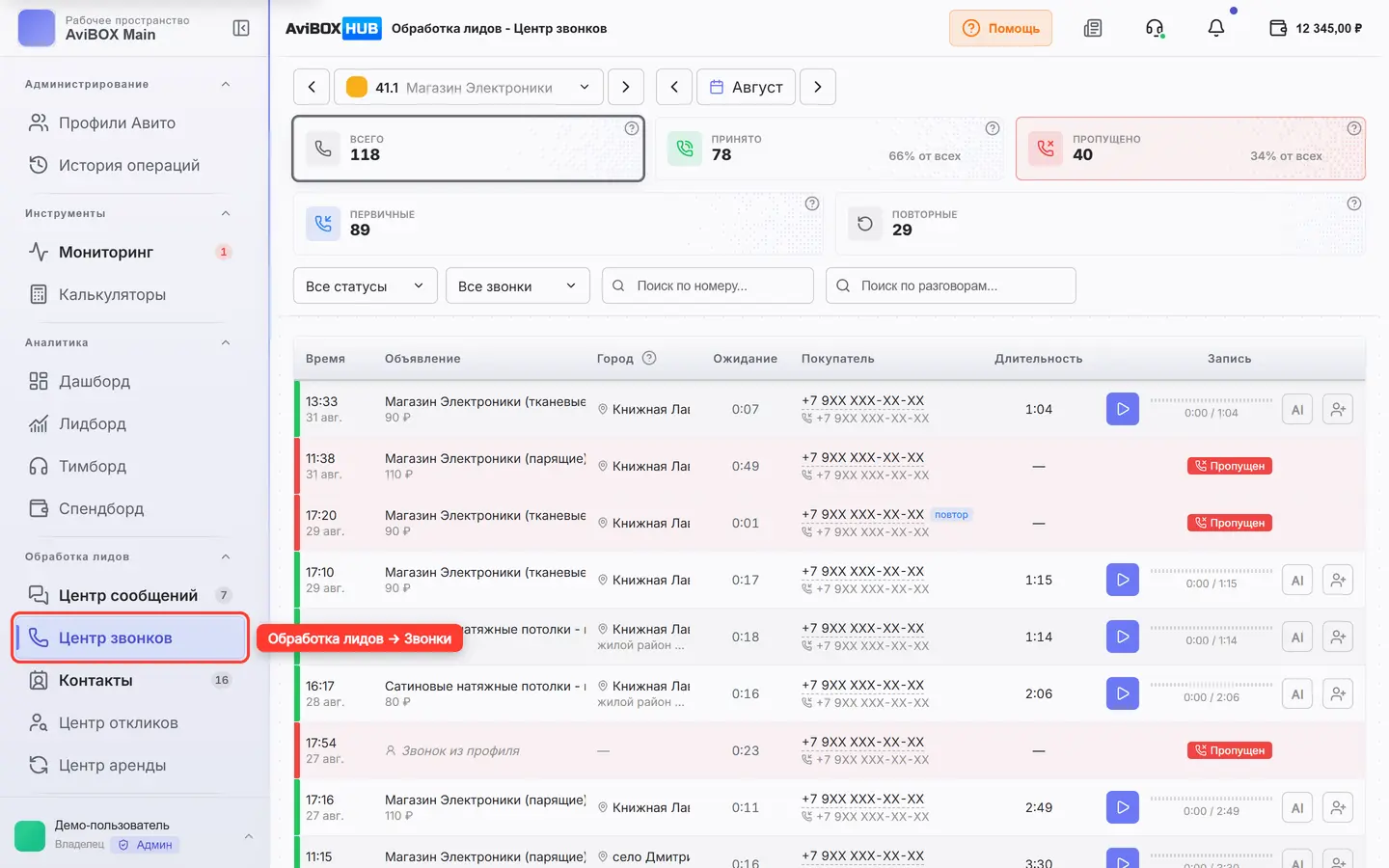Filter by the Первичные 89 card
This screenshot has height=868, width=1389.
click(x=558, y=224)
